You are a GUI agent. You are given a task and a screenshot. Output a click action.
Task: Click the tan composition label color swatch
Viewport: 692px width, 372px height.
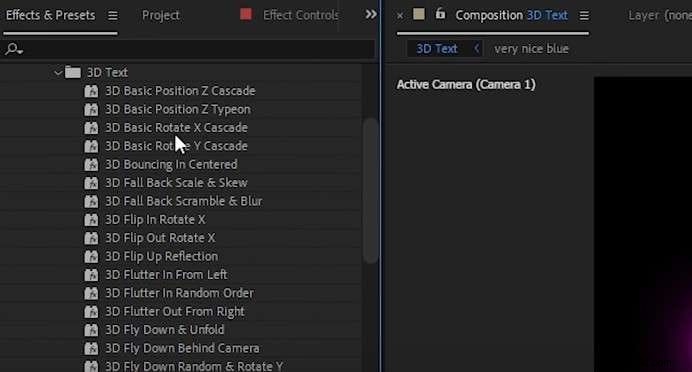click(x=419, y=15)
